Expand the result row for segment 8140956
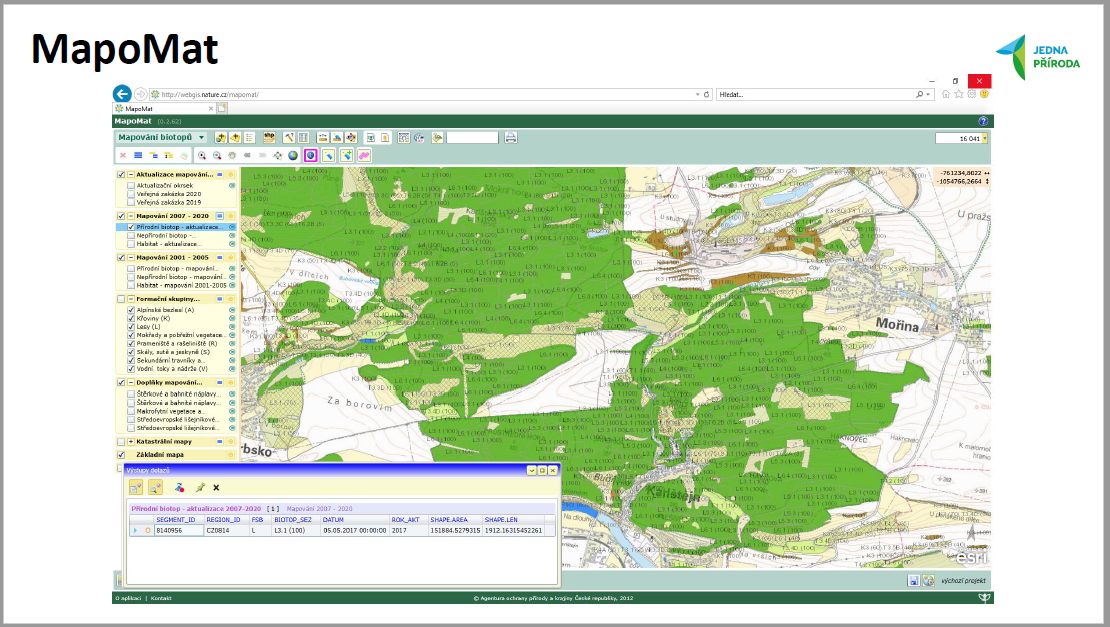 [x=135, y=530]
